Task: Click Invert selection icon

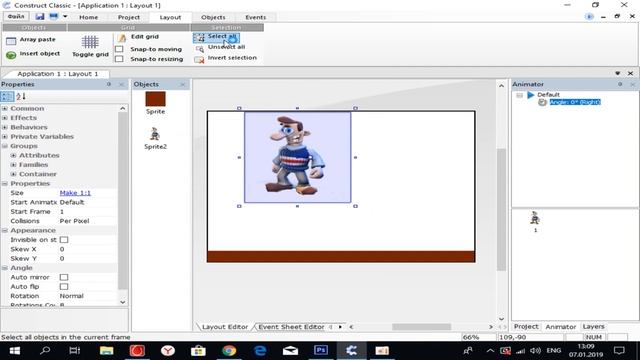Action: tap(199, 60)
